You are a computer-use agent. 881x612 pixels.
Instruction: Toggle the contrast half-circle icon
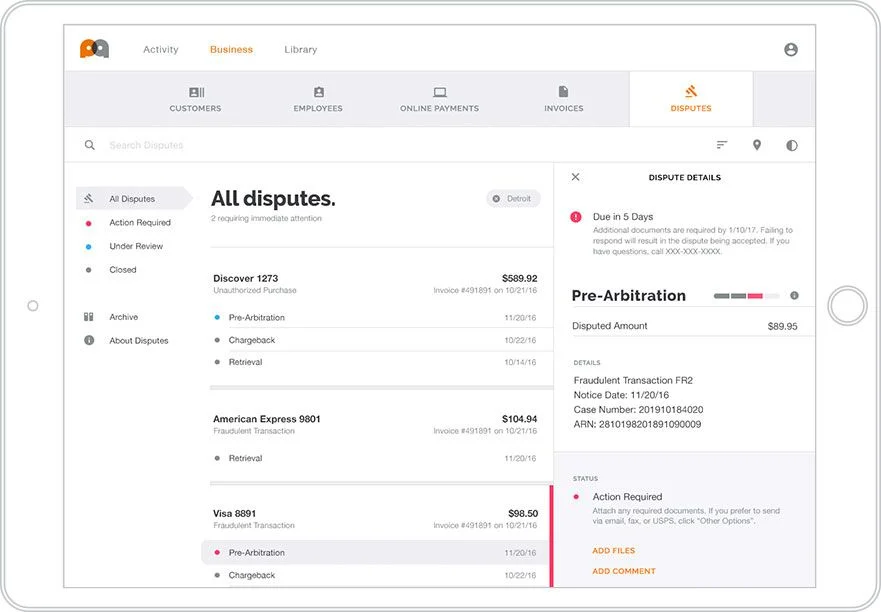tap(791, 146)
